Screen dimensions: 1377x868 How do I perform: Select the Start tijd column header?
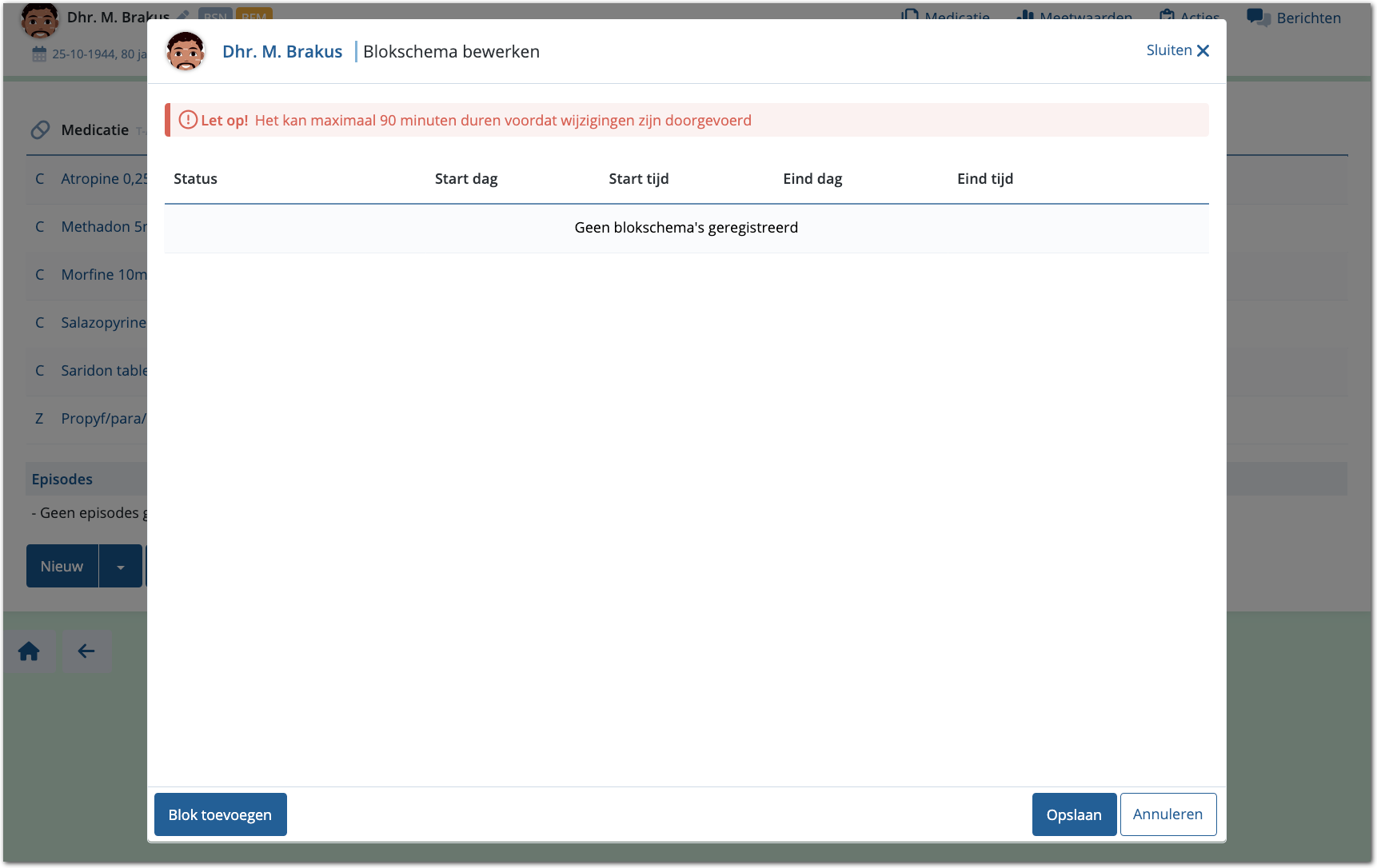[x=638, y=179]
